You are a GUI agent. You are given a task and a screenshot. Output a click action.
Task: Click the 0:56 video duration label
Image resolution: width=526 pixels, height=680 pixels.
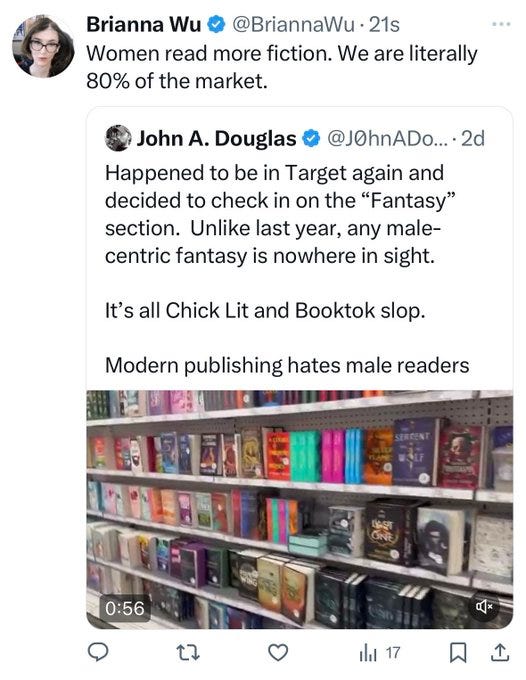click(125, 608)
